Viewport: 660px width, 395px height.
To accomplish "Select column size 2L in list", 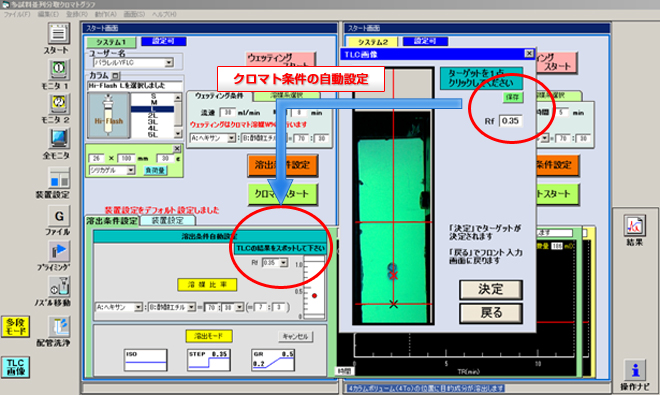I will pos(153,115).
